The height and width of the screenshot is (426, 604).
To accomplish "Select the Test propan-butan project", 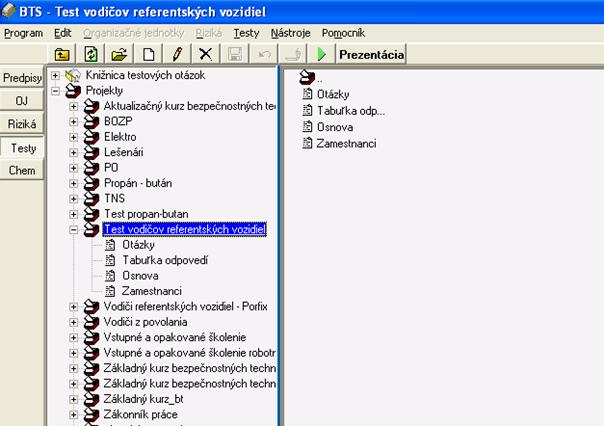I will tap(146, 214).
